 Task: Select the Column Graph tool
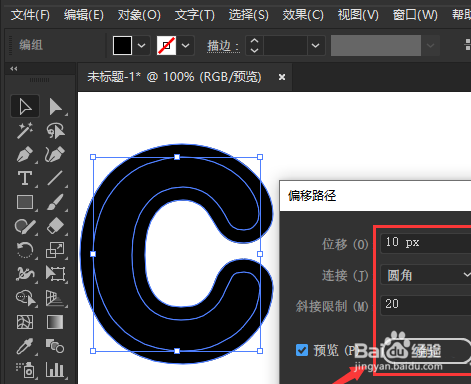55,370
